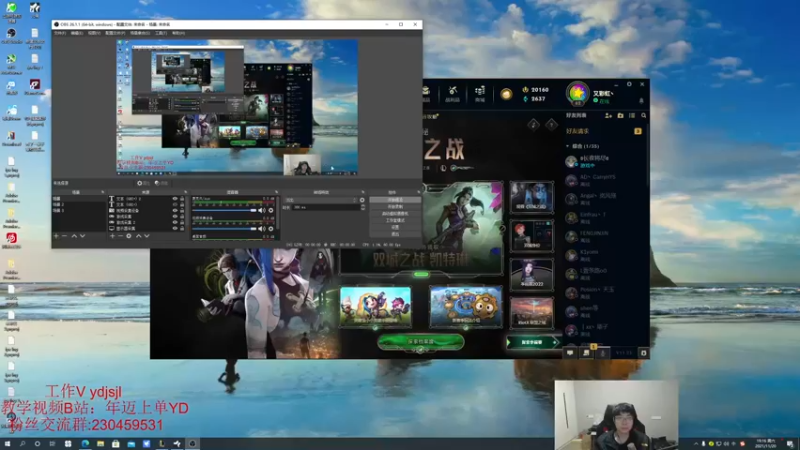
Task: Click 开始录制 button in OBS
Action: 395,207
